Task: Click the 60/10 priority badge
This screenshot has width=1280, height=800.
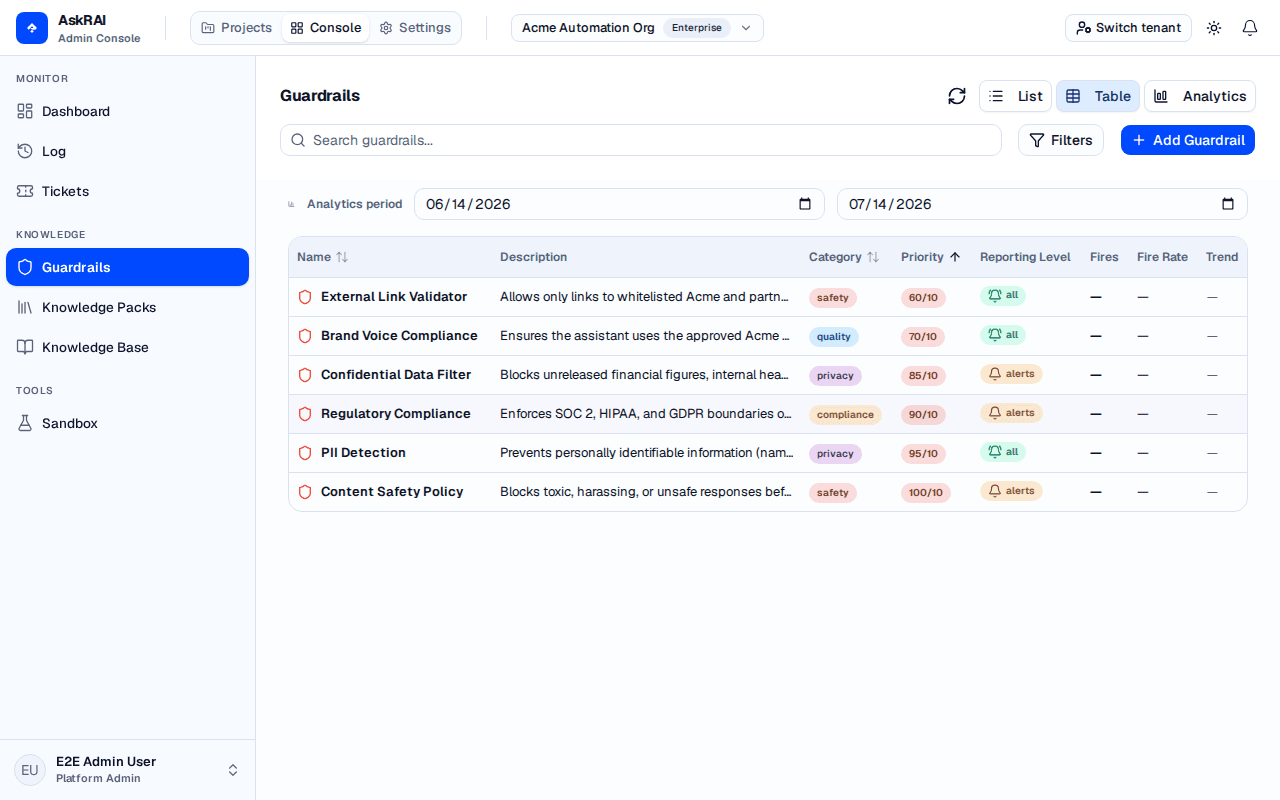Action: click(923, 298)
